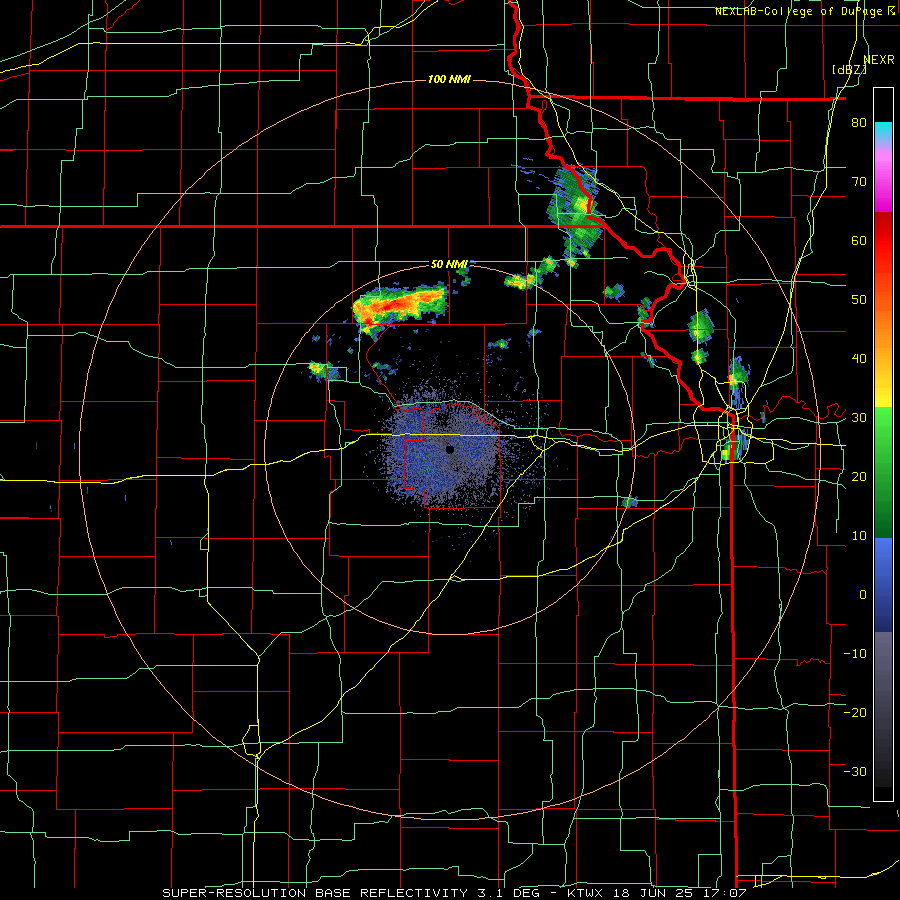Click the "60" value on the dBZ scale

click(859, 241)
